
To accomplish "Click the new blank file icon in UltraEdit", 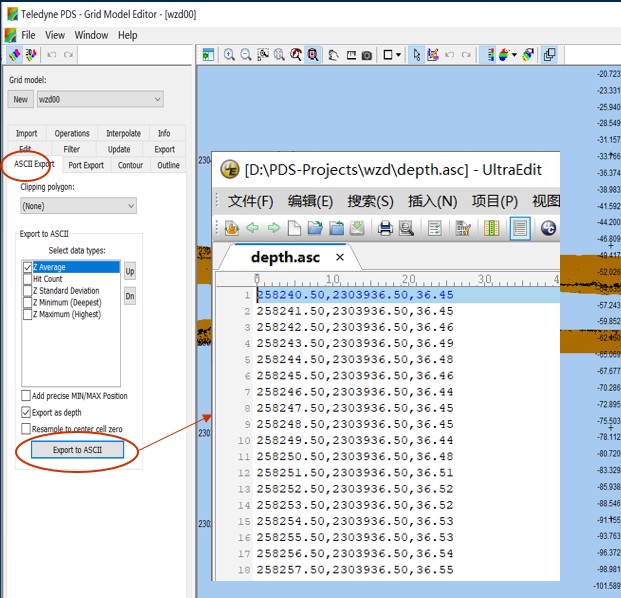I will click(294, 228).
